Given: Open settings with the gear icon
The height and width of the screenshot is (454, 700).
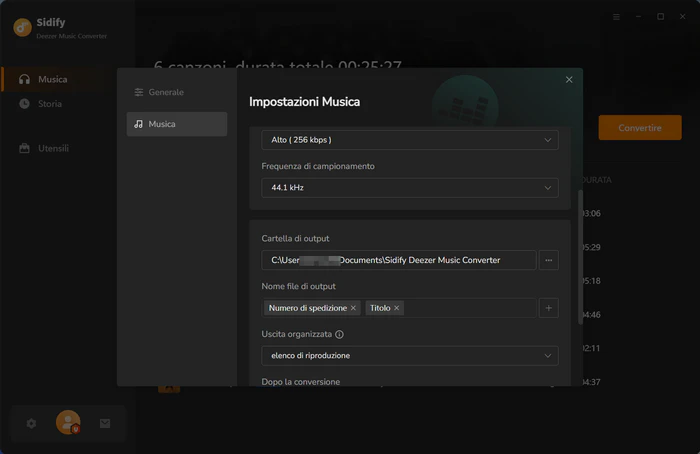Looking at the screenshot, I should (x=31, y=423).
